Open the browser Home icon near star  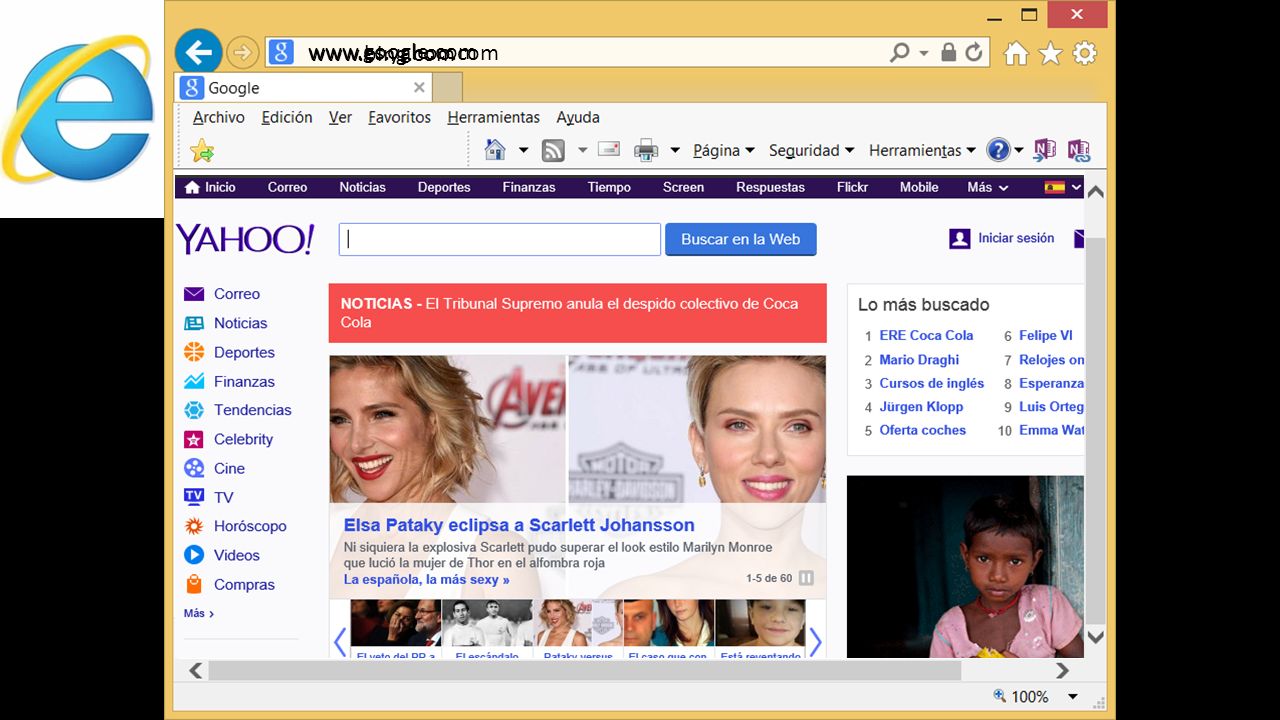1016,53
